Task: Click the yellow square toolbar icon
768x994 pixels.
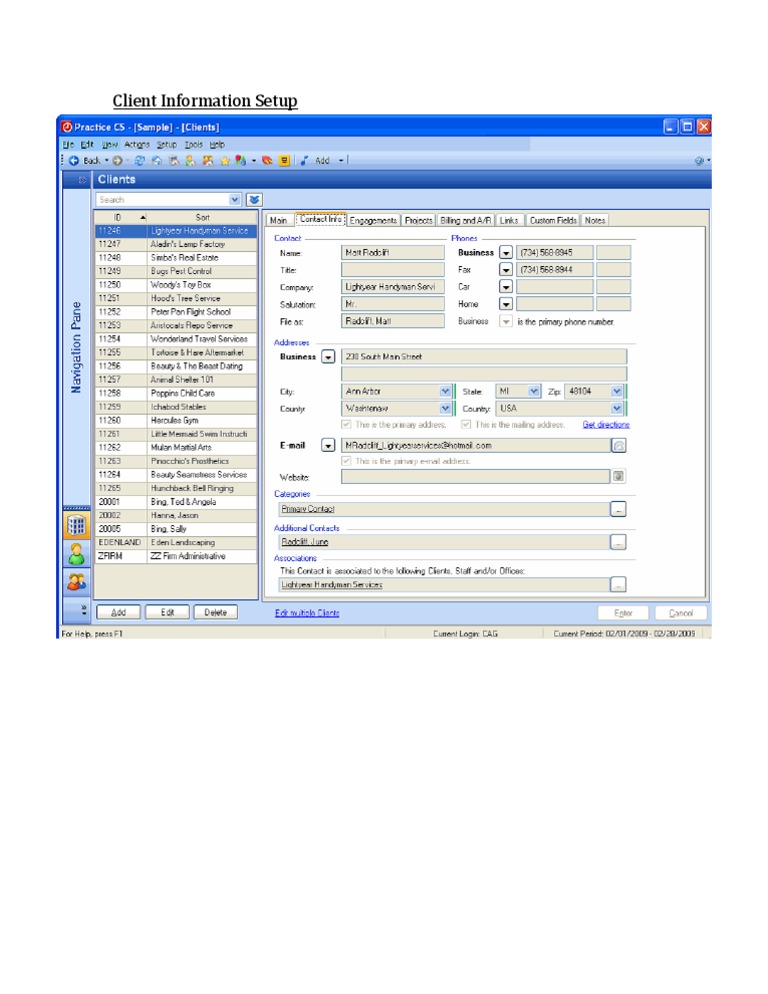Action: tap(284, 161)
